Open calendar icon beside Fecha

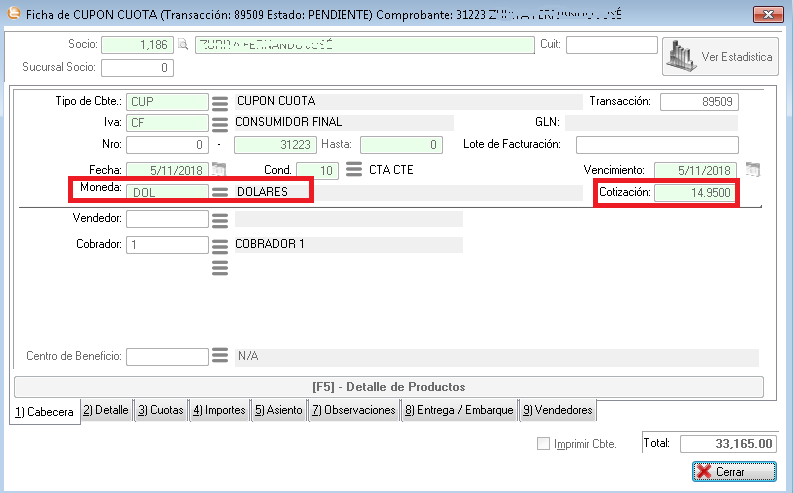pos(220,169)
